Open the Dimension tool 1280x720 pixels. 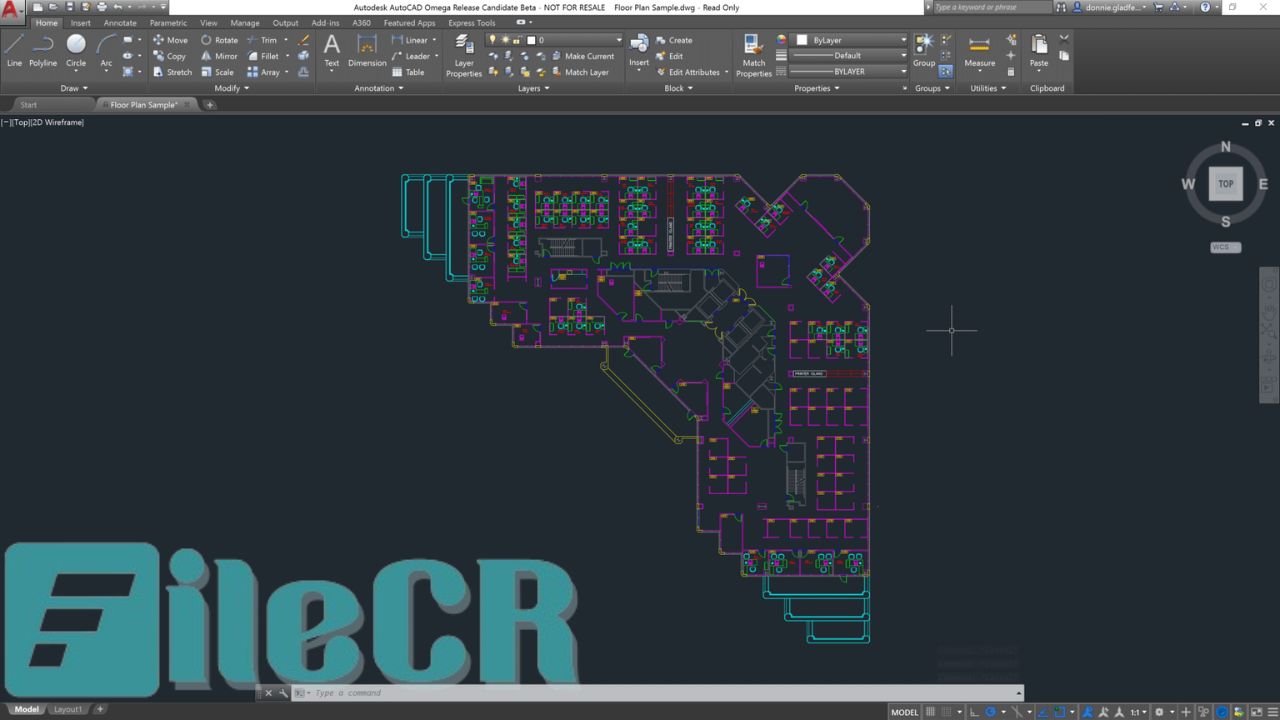click(x=367, y=50)
